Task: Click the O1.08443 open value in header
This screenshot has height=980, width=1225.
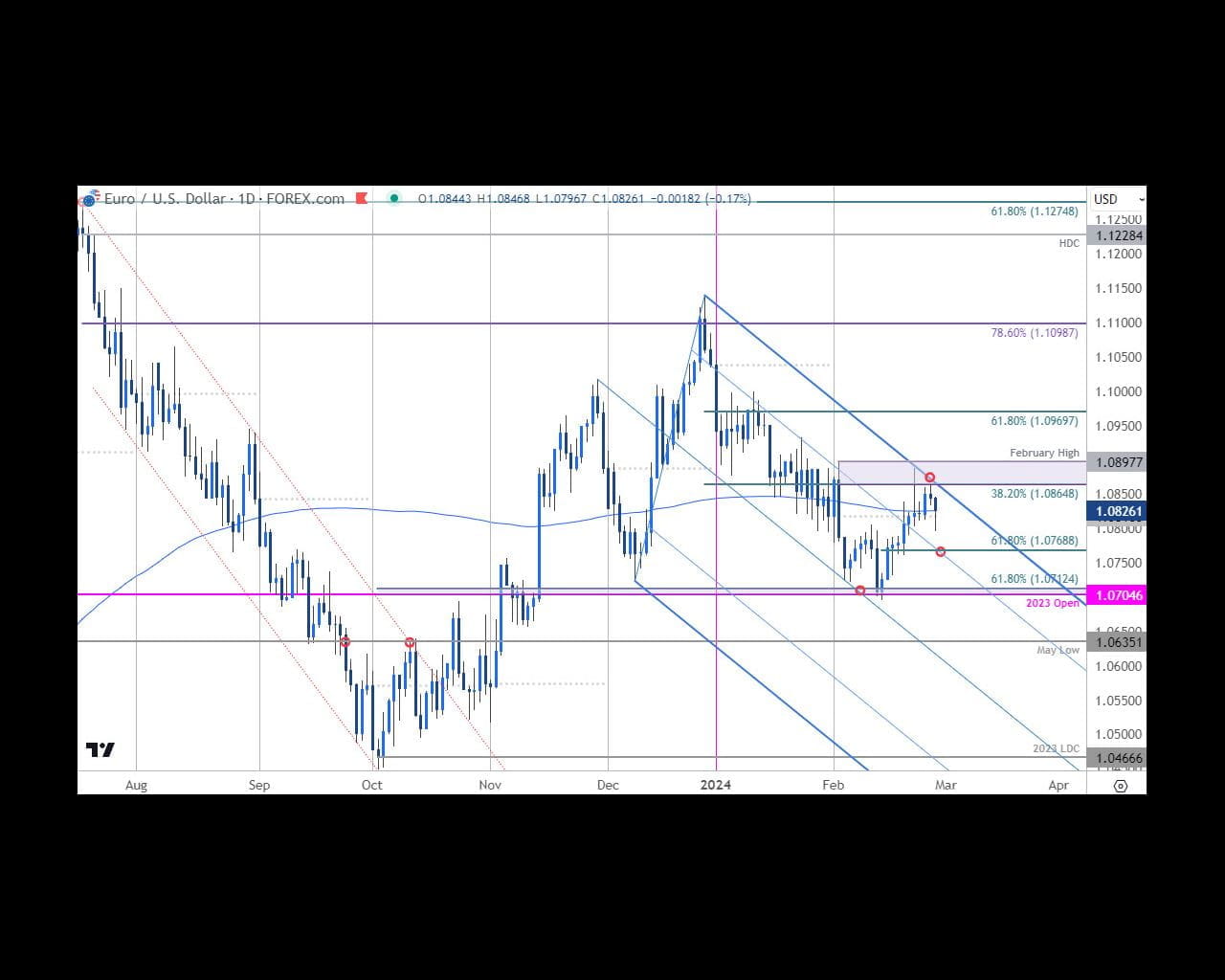Action: point(445,199)
